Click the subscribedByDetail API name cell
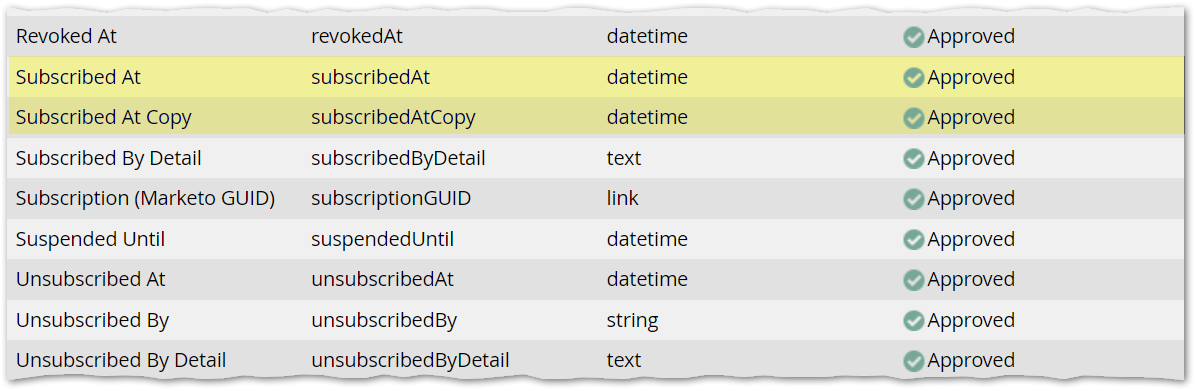1195x391 pixels. [x=399, y=159]
